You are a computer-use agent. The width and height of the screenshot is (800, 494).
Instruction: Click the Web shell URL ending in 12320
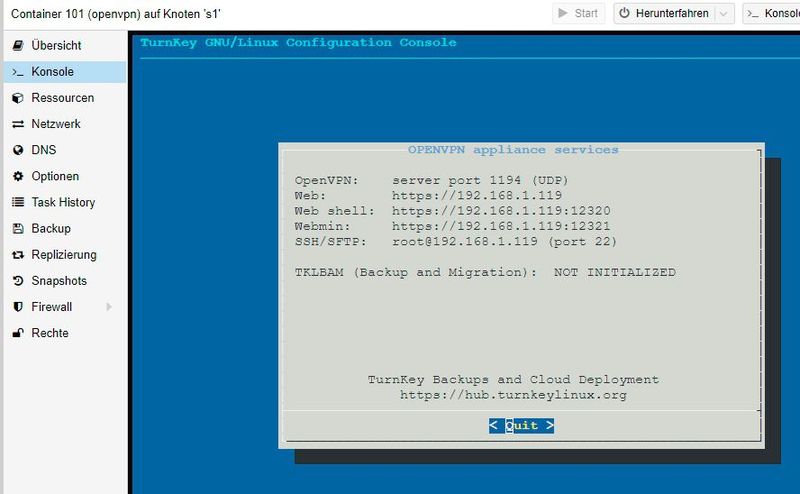click(x=501, y=211)
